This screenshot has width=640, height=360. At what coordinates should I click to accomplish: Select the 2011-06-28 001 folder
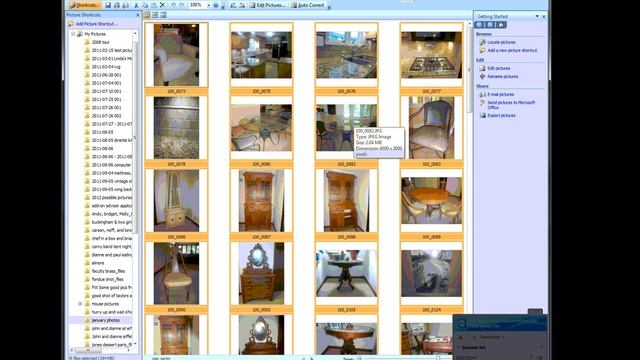click(103, 75)
